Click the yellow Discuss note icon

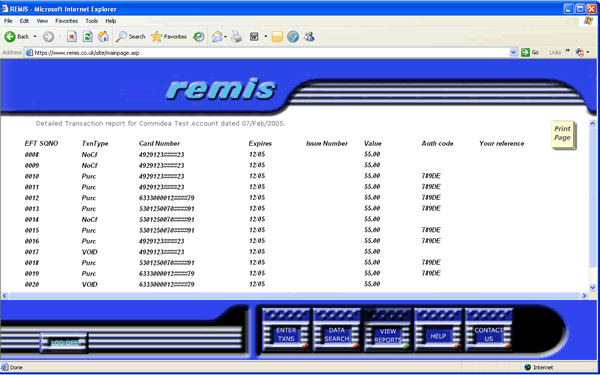[x=277, y=37]
